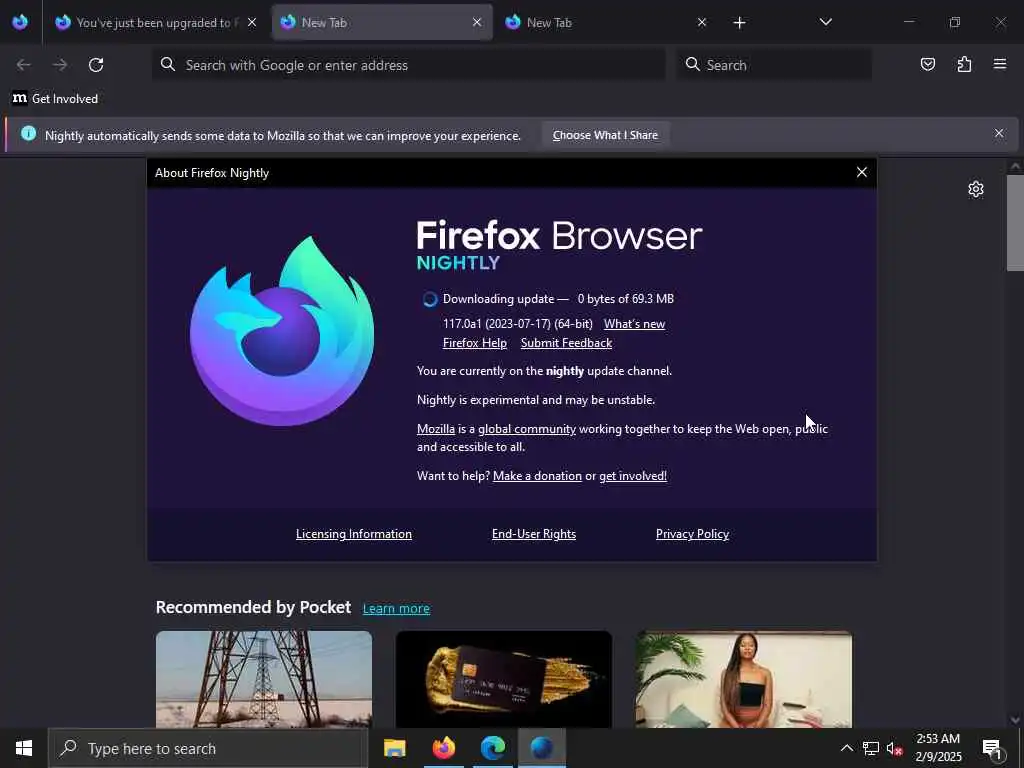Click the address bar search field
1024x768 pixels.
(x=409, y=65)
